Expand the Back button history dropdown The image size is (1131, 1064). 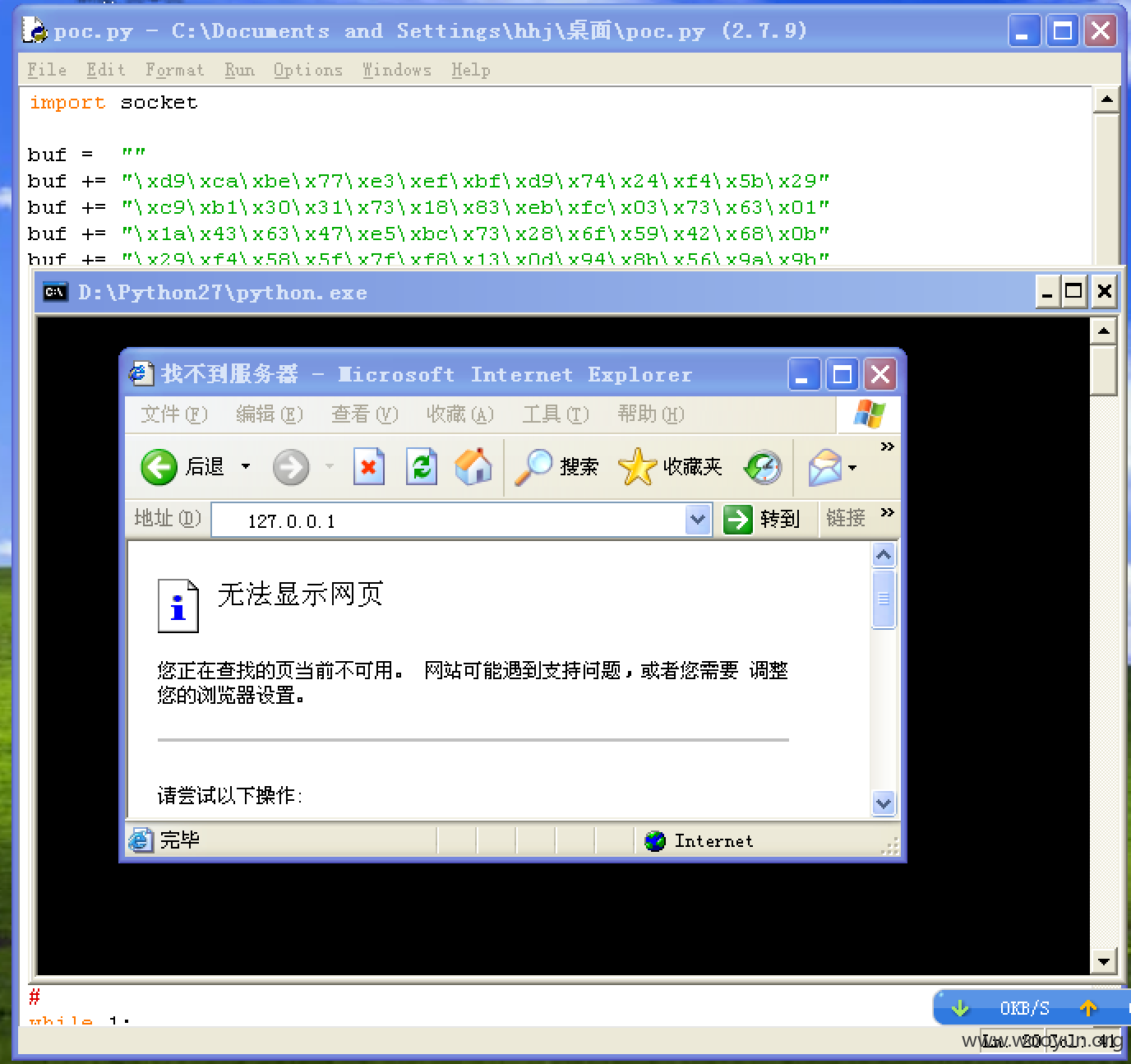click(x=245, y=467)
